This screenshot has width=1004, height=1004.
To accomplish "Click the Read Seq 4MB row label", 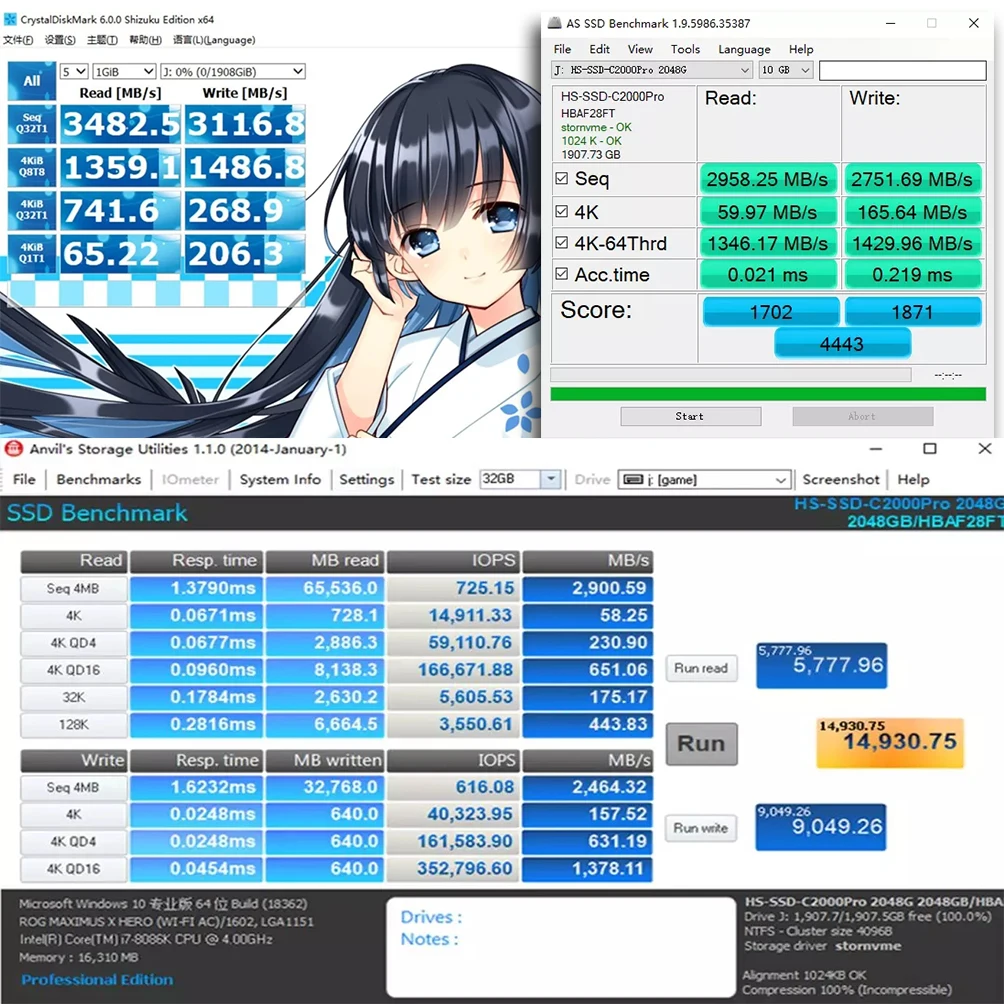I will (74, 588).
